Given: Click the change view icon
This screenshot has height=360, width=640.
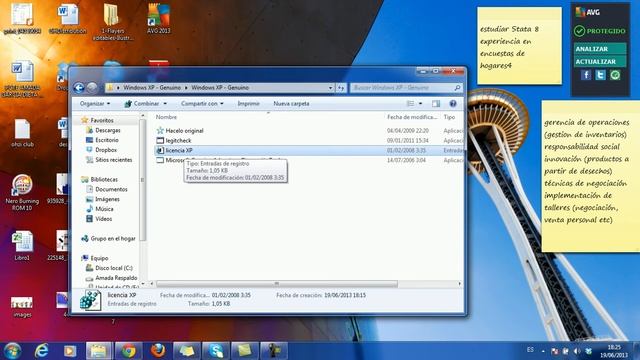Looking at the screenshot, I should pyautogui.click(x=411, y=104).
